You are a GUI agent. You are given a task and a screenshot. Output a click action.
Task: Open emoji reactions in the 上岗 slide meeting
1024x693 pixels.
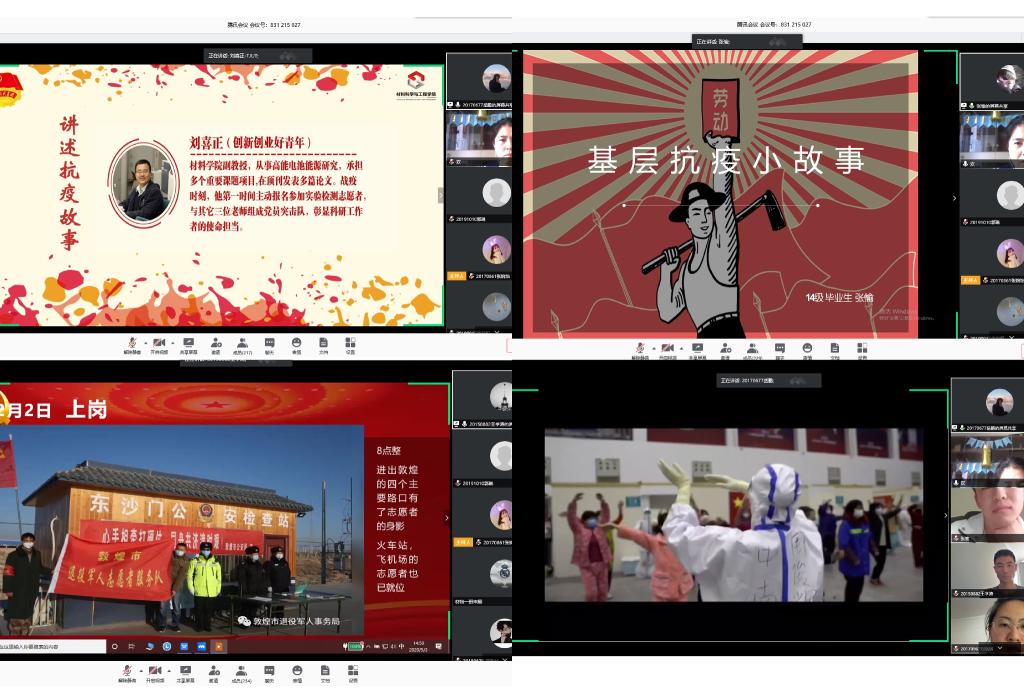(297, 674)
